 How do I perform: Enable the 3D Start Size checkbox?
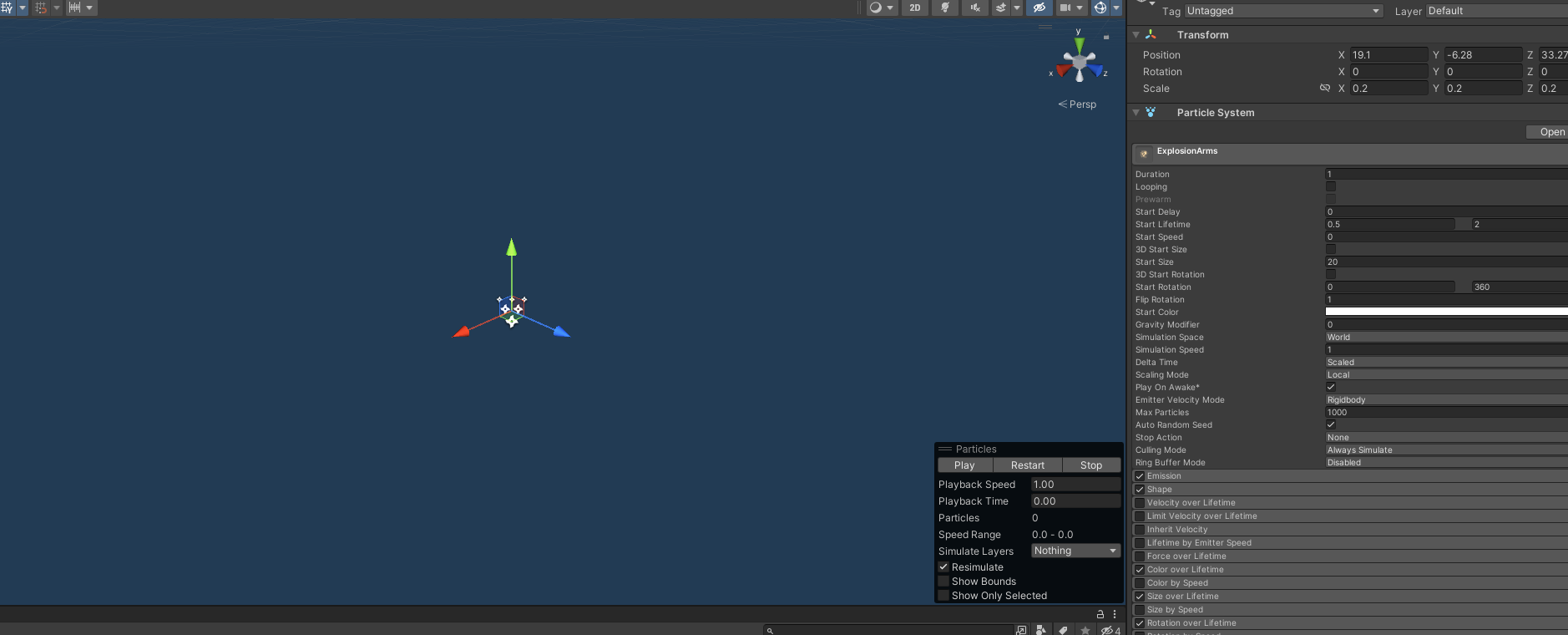(1331, 249)
